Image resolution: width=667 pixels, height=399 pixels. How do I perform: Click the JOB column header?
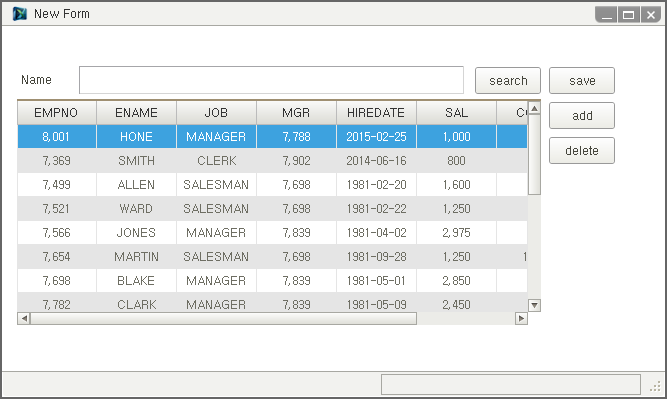[x=217, y=113]
